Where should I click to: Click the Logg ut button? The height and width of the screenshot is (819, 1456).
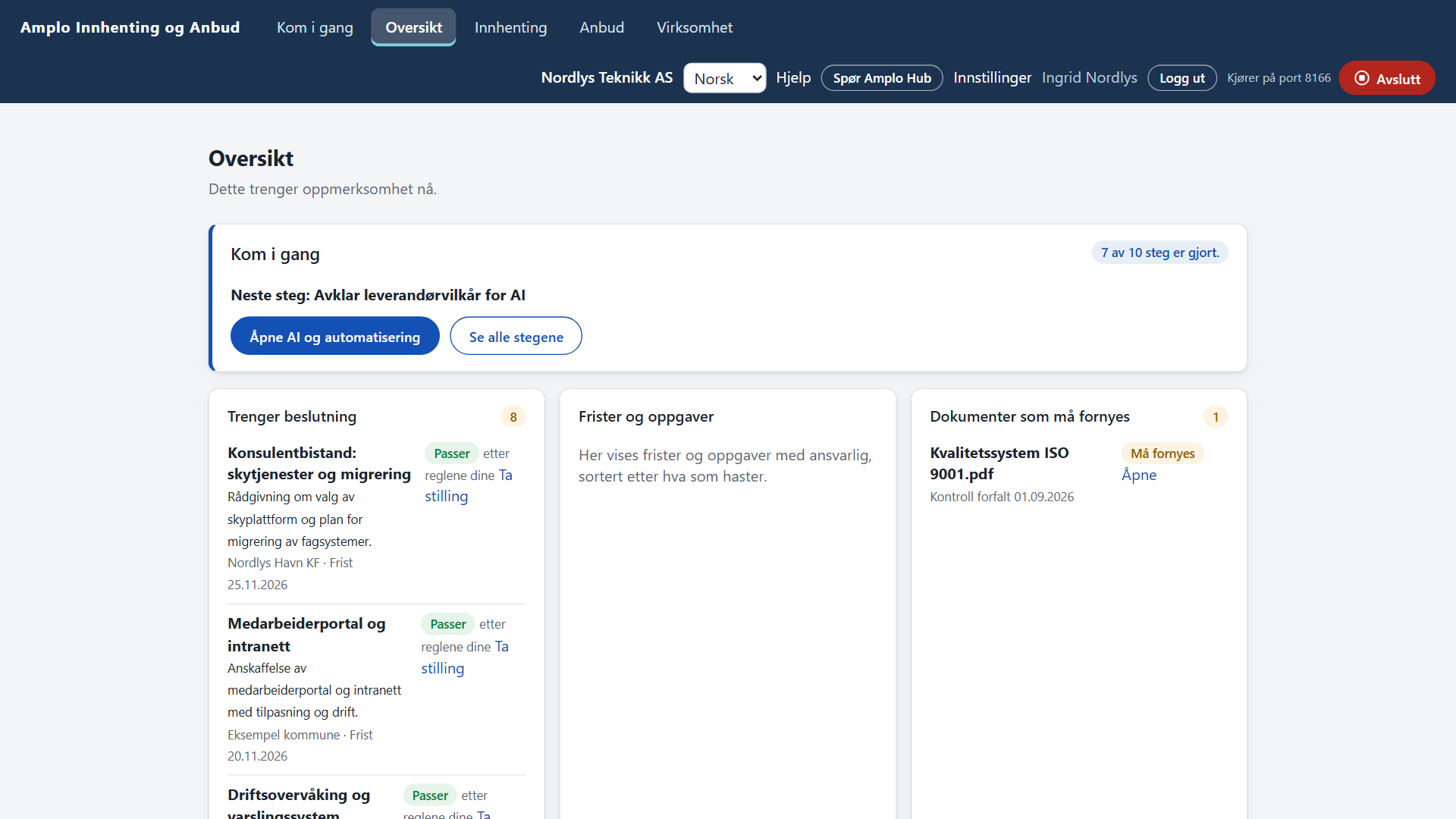tap(1181, 78)
